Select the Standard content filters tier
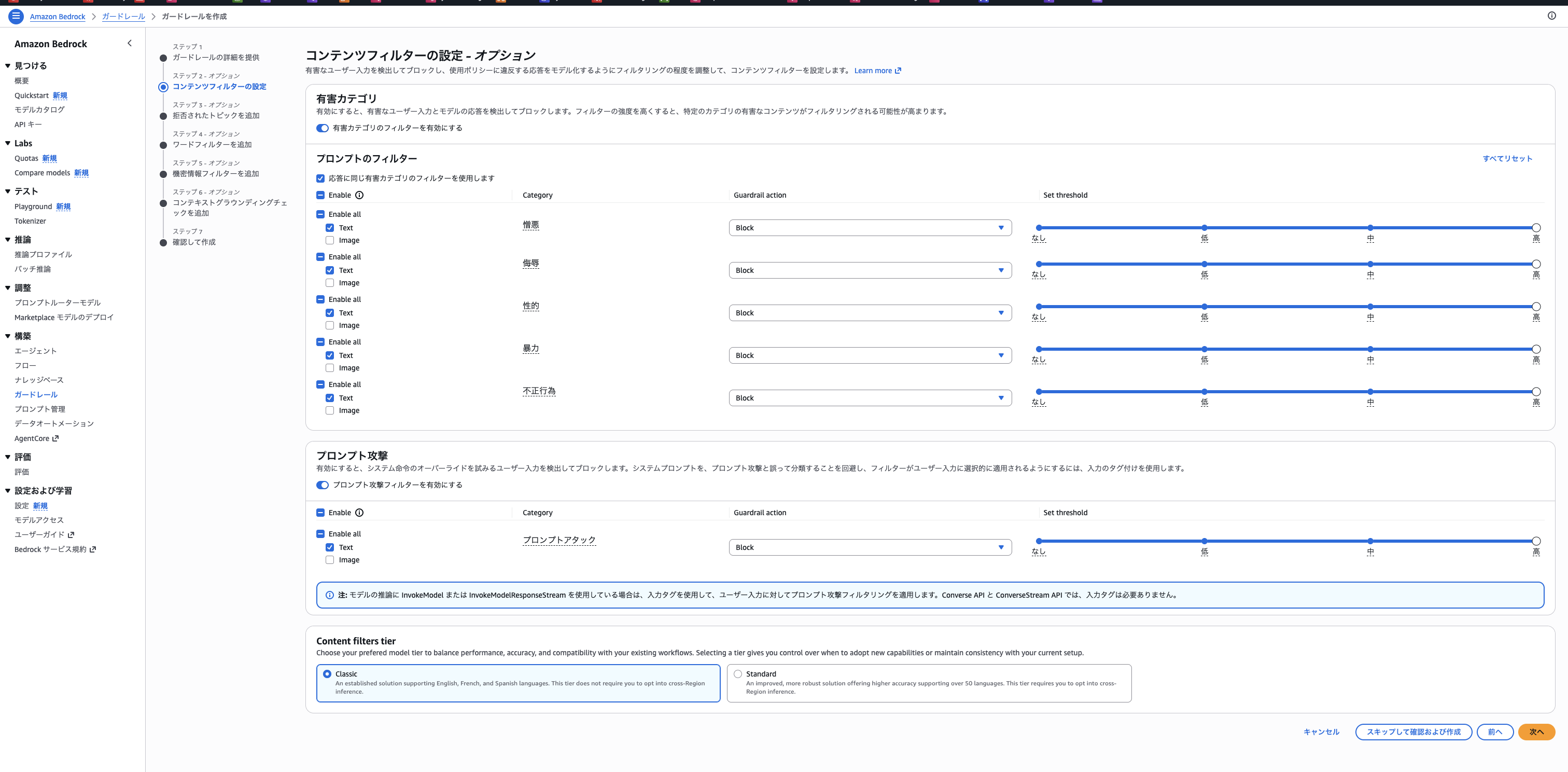Screen dimensions: 1568x772 (738, 673)
